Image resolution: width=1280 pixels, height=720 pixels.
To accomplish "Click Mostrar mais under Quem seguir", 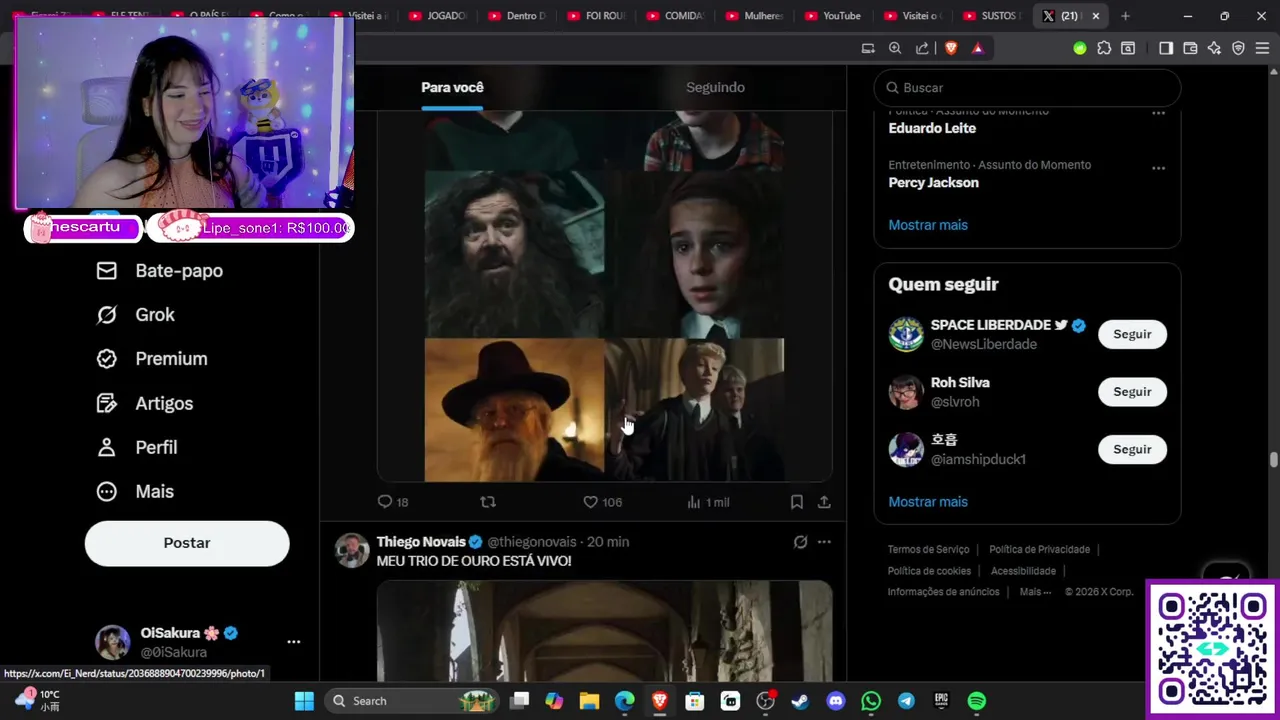I will point(928,502).
